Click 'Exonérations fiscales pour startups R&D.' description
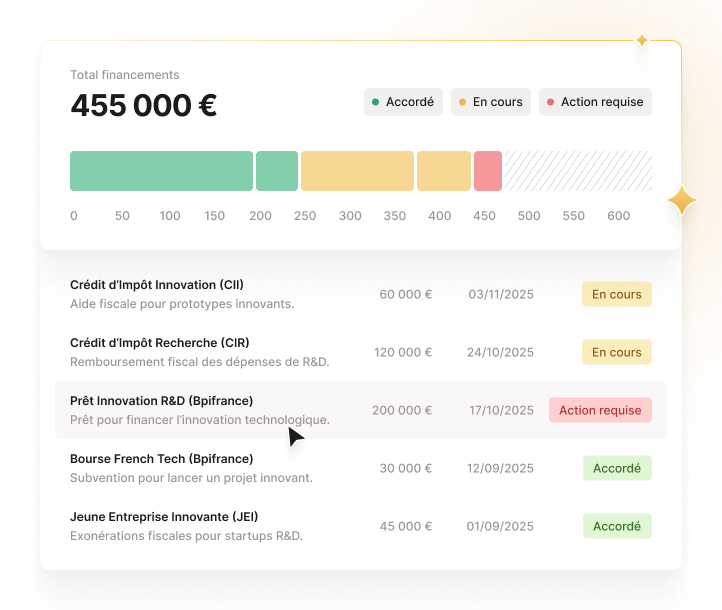The image size is (722, 610). pyautogui.click(x=186, y=536)
